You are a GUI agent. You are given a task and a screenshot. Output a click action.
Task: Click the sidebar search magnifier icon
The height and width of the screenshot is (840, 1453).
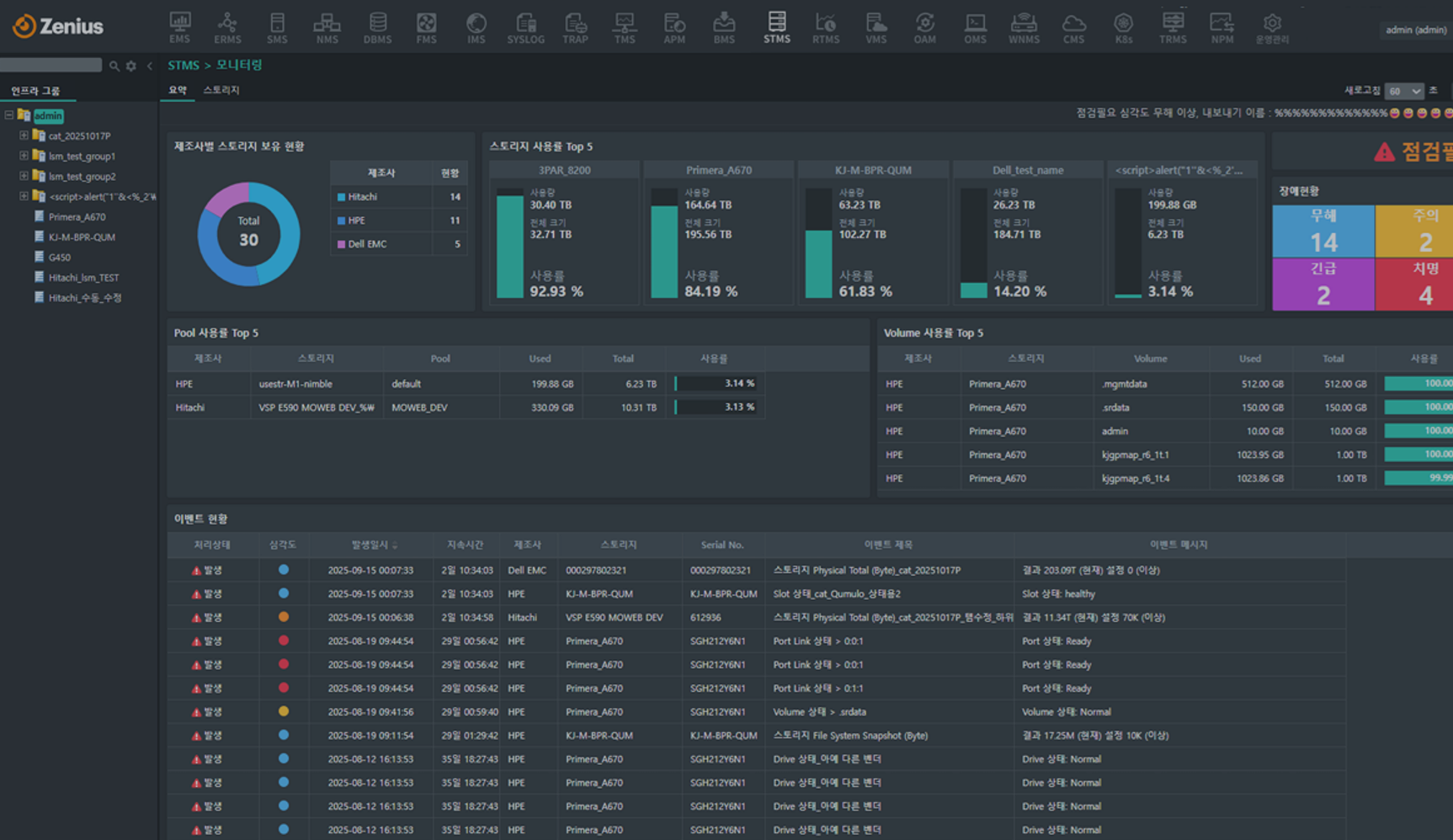click(x=114, y=66)
